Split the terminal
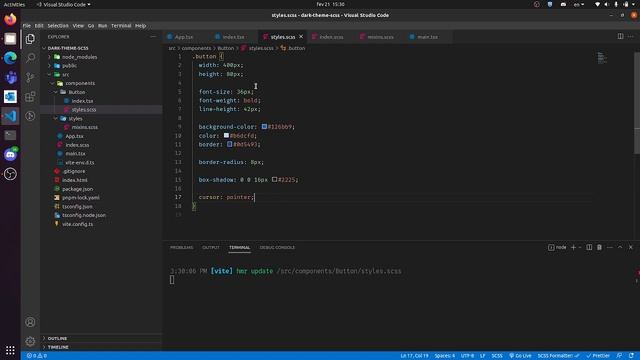Viewport: 640px width, 360px height. pos(589,247)
